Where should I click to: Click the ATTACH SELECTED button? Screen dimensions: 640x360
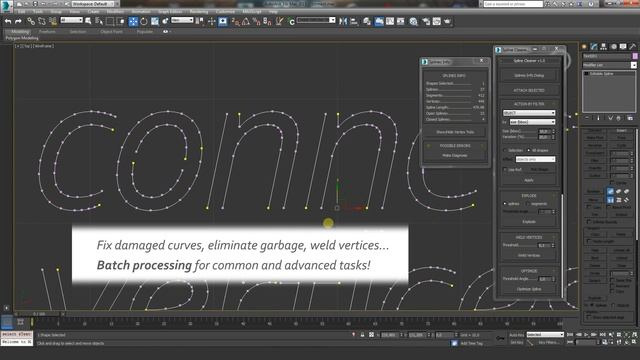(x=529, y=90)
